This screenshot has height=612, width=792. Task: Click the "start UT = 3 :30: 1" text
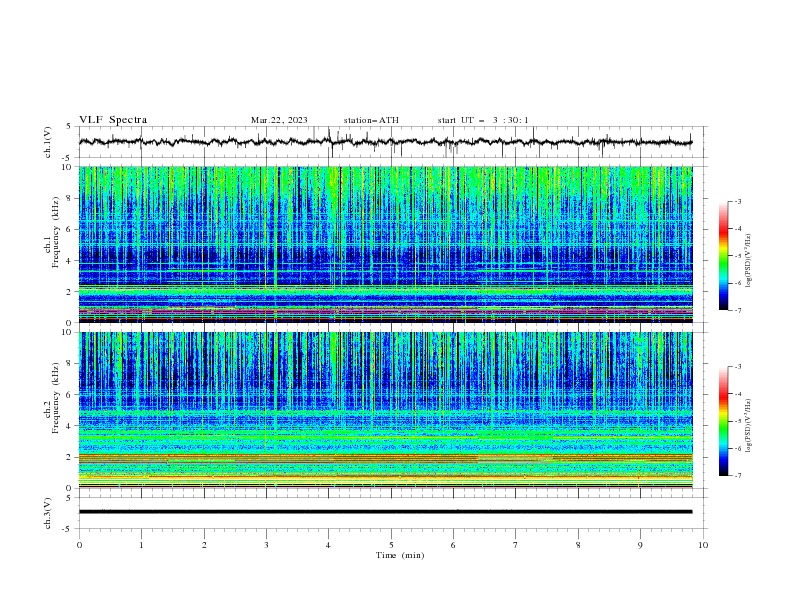tap(483, 120)
